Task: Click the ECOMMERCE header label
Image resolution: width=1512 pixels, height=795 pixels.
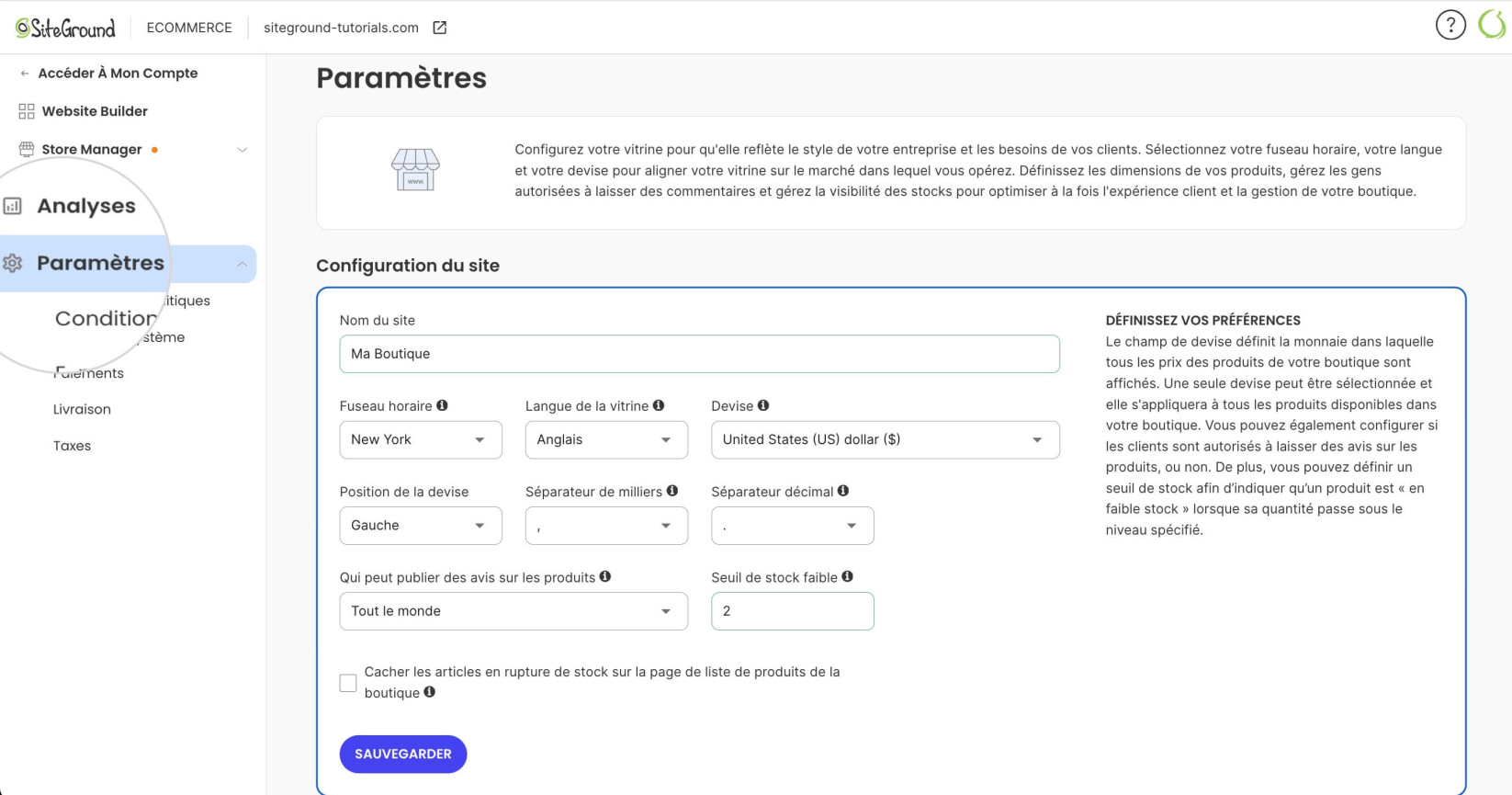Action: (189, 28)
